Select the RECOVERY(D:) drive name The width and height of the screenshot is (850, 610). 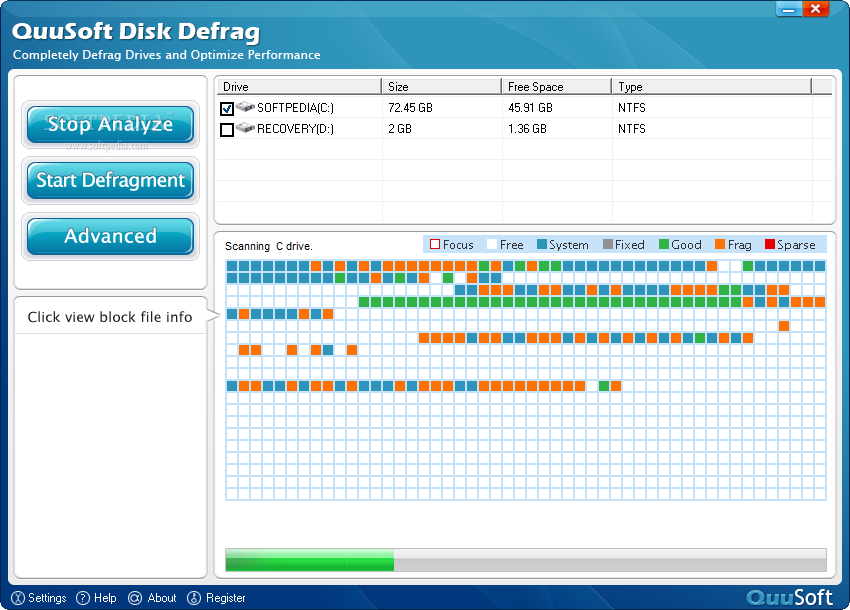point(295,129)
